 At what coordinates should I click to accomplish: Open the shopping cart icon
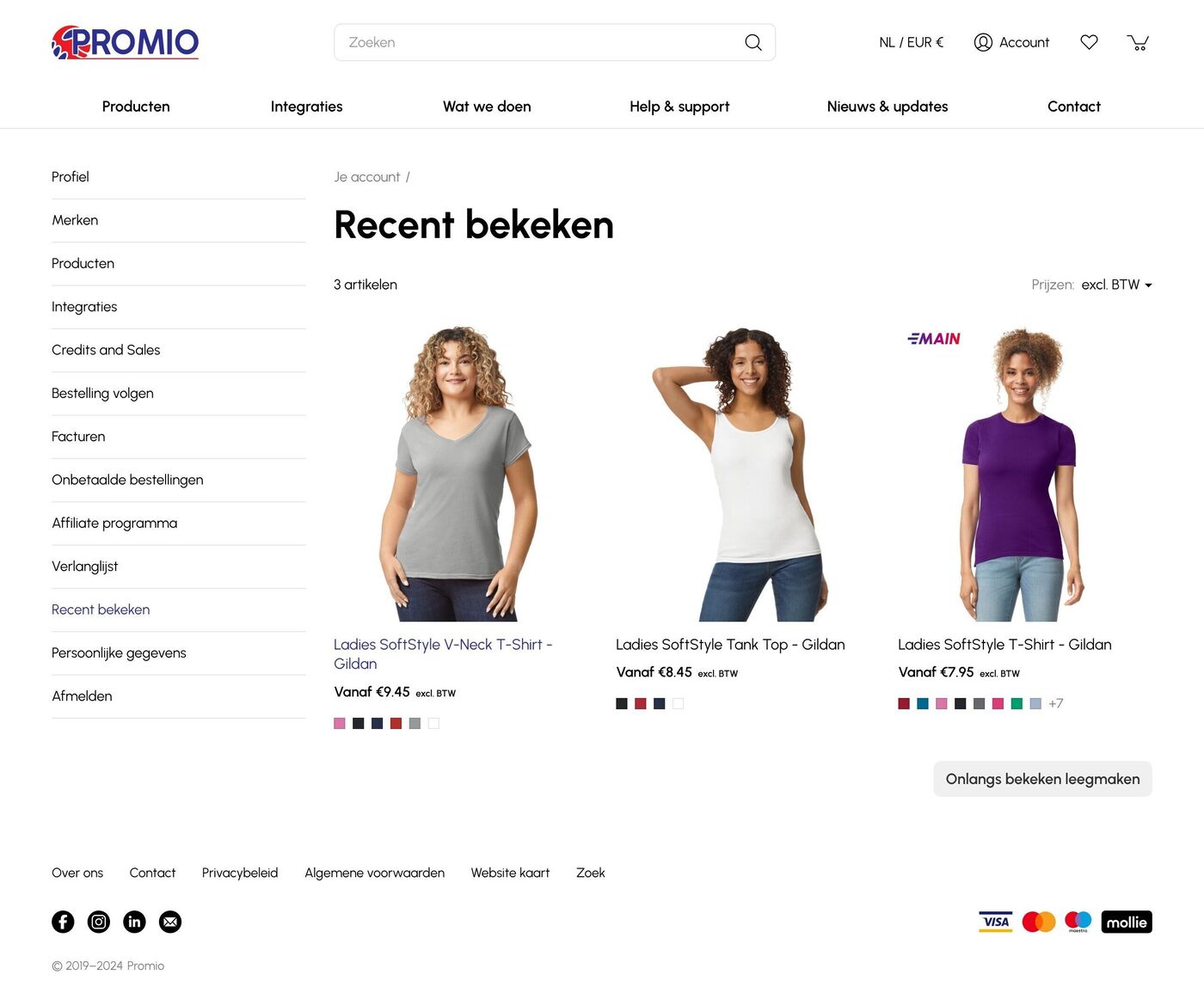(1138, 42)
